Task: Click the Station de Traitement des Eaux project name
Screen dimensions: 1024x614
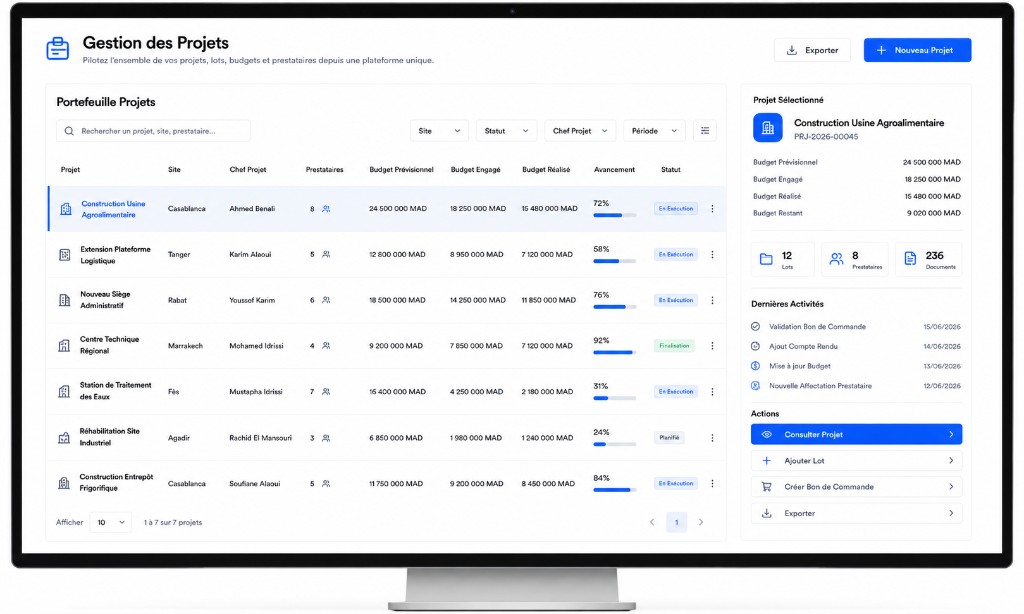Action: pos(115,391)
